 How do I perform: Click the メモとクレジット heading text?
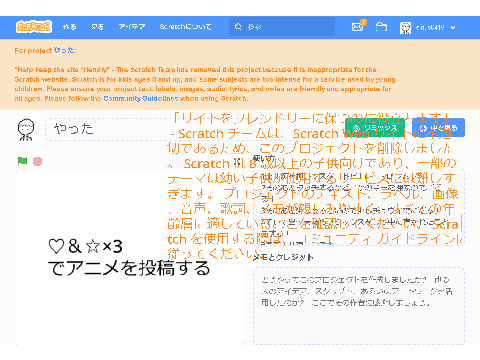(x=283, y=257)
